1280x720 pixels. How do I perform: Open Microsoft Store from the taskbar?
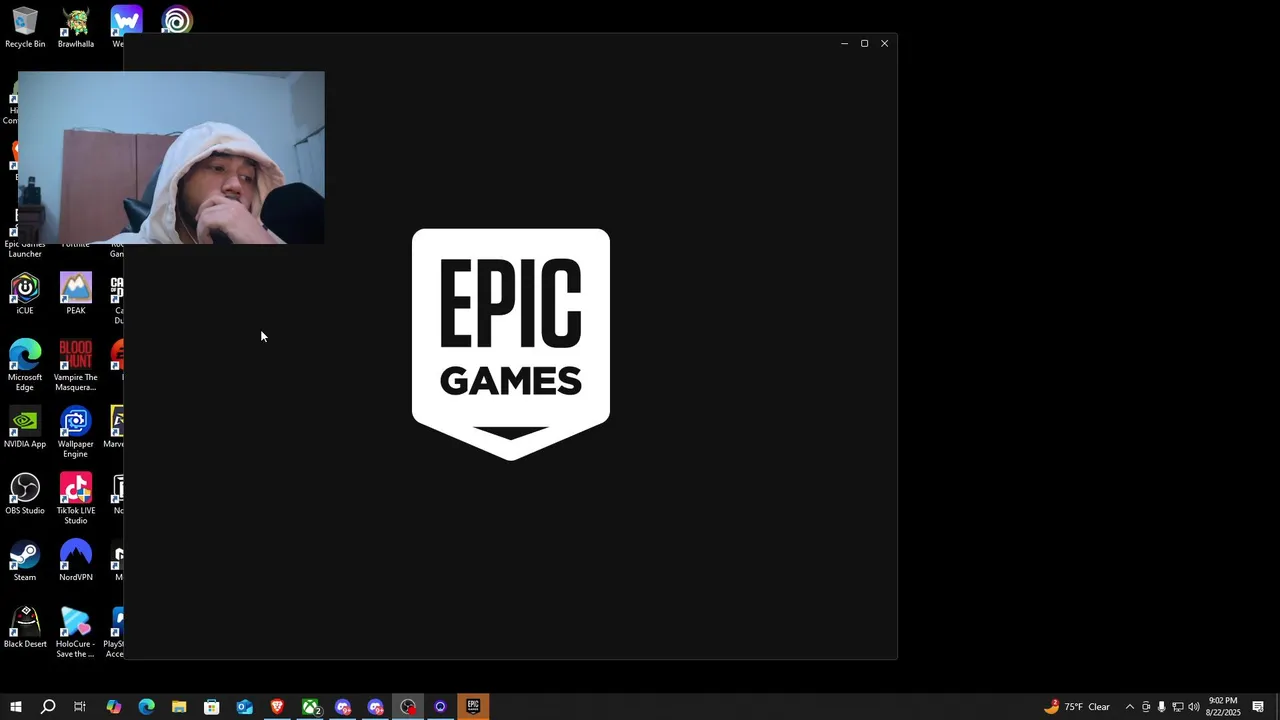point(212,707)
